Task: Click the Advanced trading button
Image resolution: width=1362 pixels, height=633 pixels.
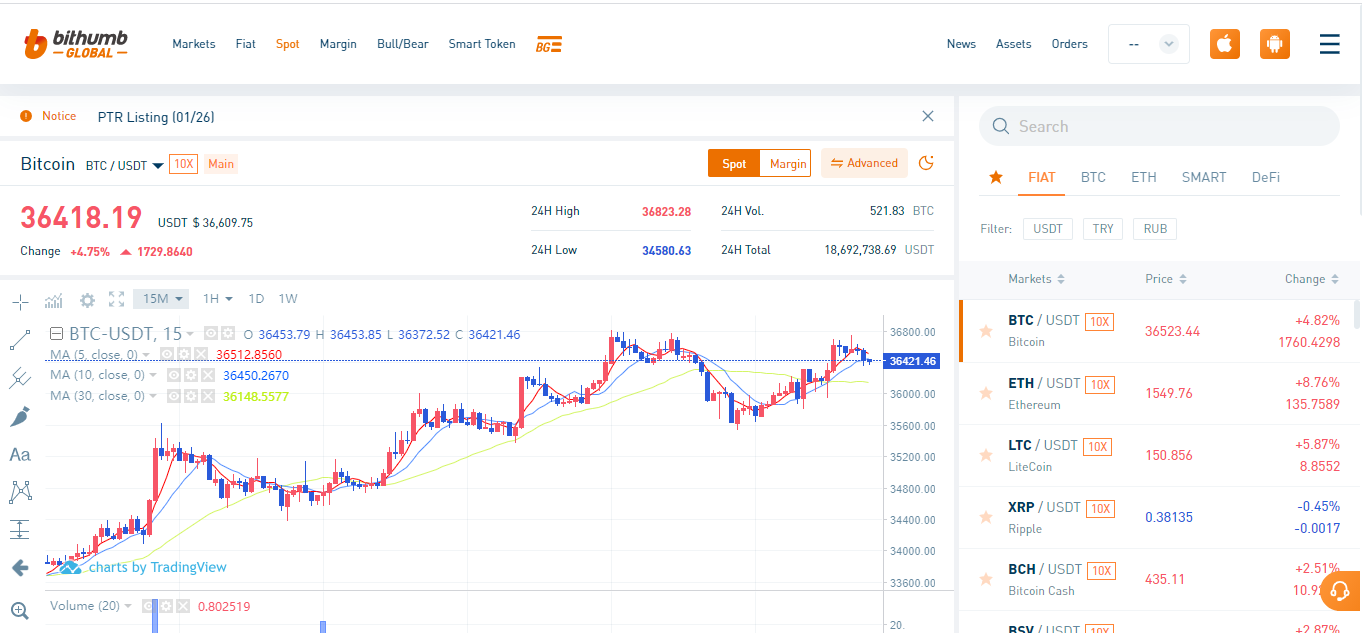Action: point(864,163)
